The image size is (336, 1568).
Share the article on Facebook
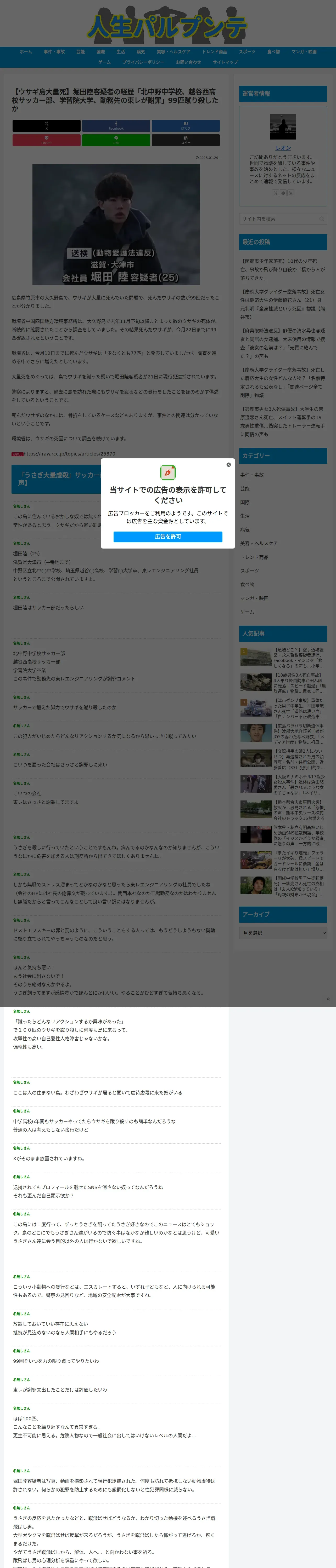pos(116,125)
